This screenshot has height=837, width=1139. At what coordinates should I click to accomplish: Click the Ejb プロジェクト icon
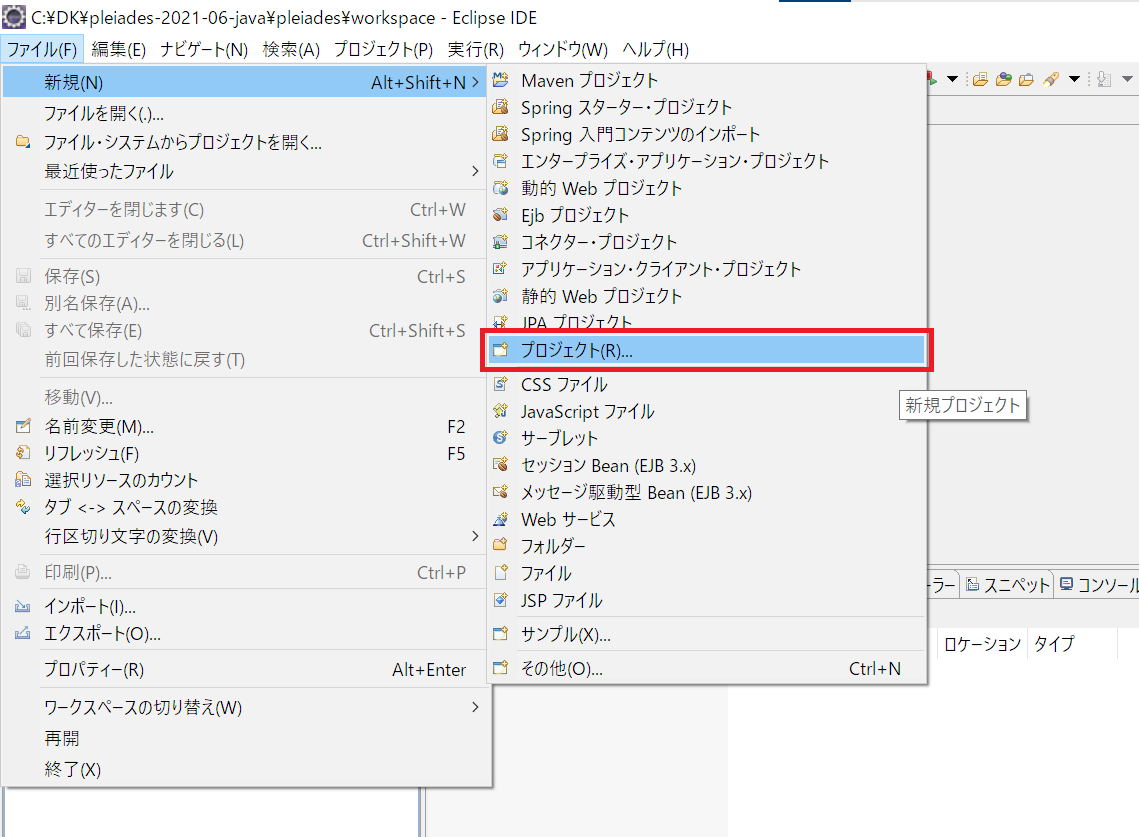tap(500, 215)
